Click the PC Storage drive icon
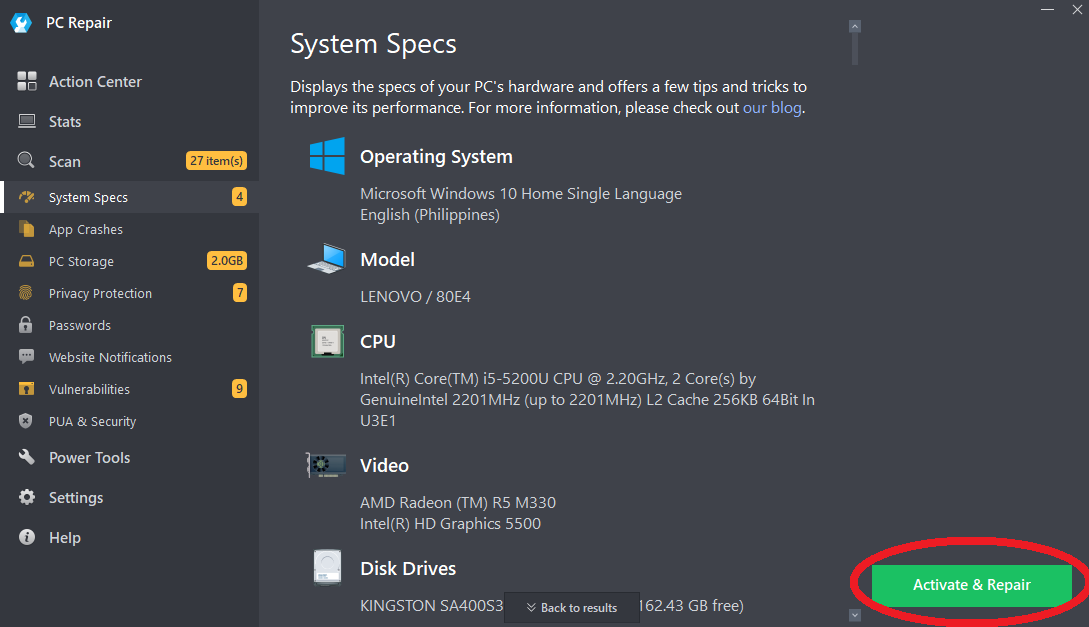Viewport: 1089px width, 627px height. pyautogui.click(x=26, y=261)
